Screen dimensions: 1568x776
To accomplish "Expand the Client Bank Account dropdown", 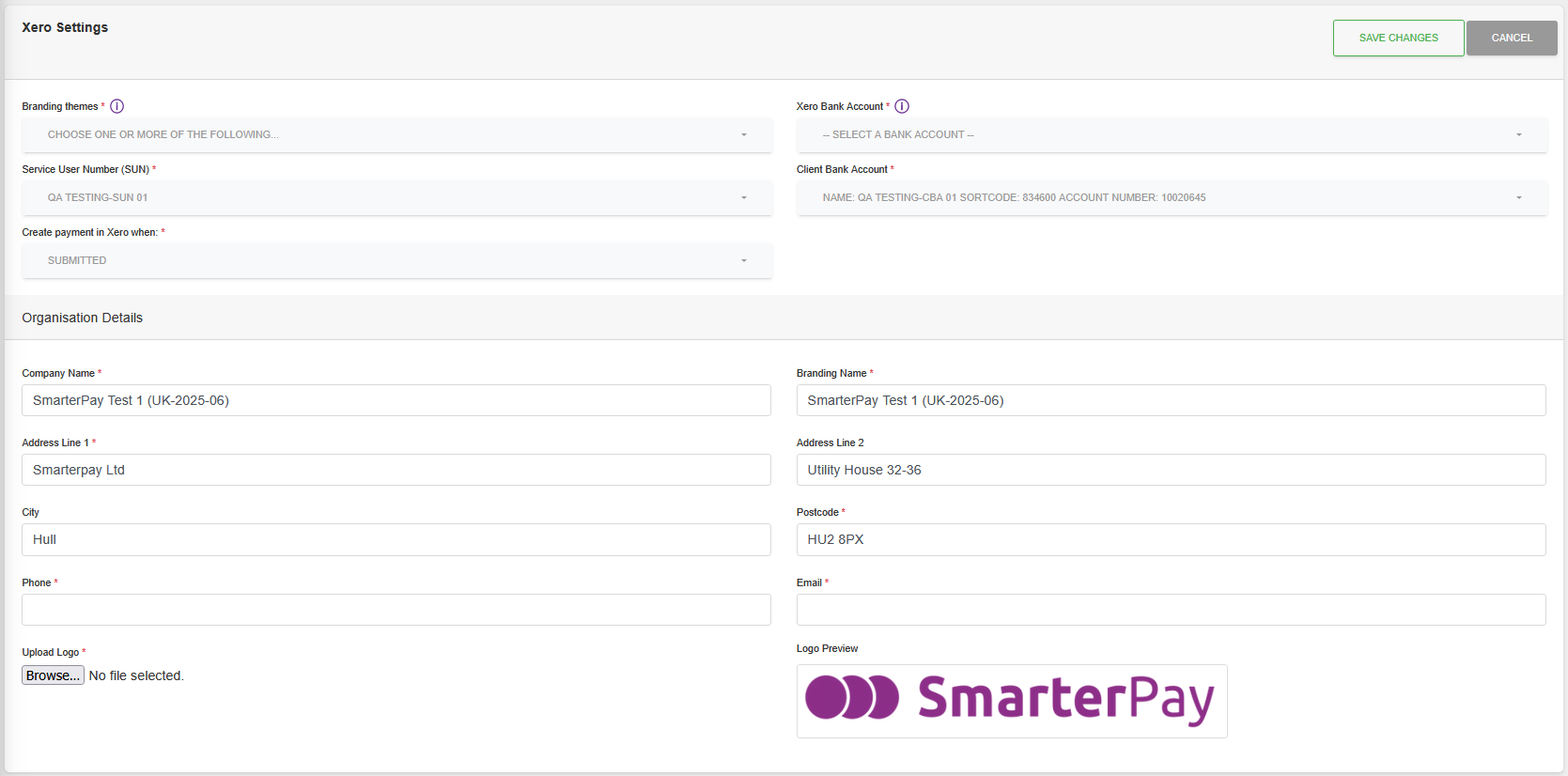I will click(x=1171, y=197).
